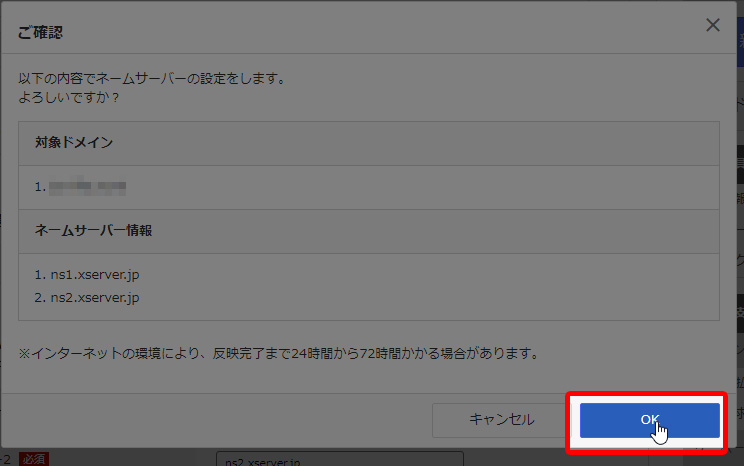
Task: Click the ネームサーバーの設定をします message line
Action: tap(151, 78)
